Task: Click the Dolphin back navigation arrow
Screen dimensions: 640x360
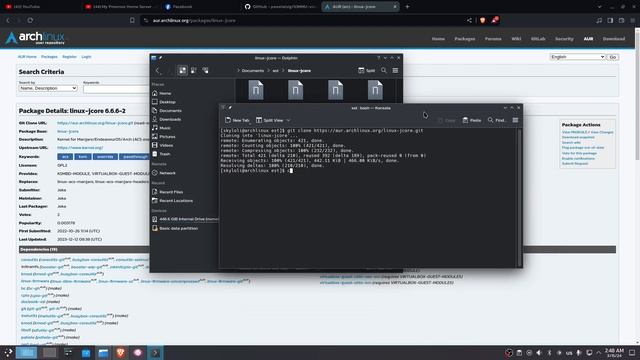Action: pos(158,71)
